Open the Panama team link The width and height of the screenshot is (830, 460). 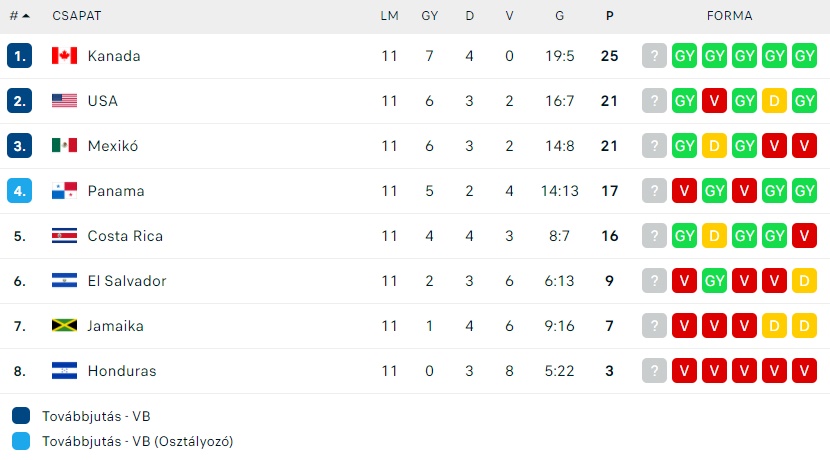pos(116,191)
